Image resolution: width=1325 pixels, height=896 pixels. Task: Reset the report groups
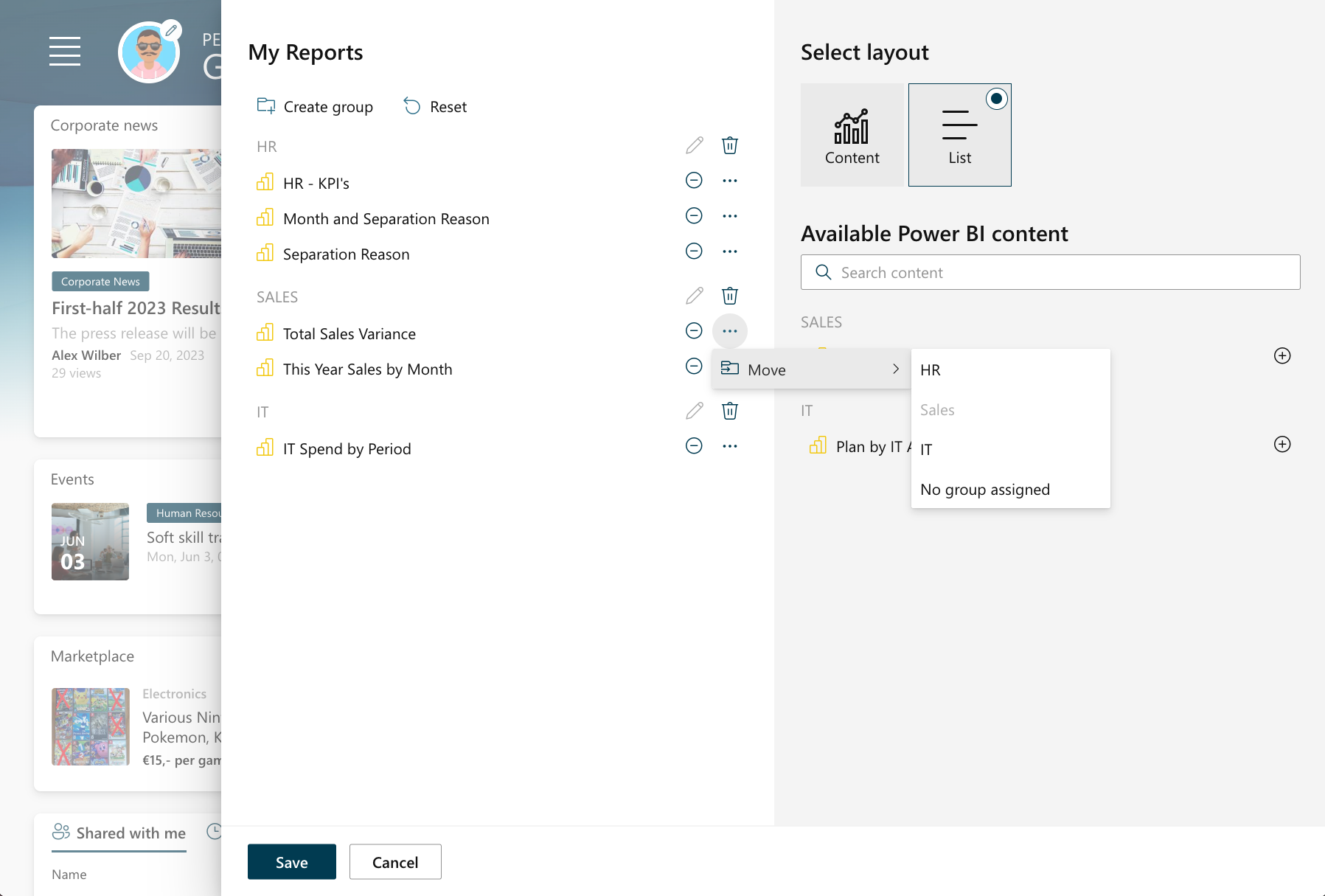point(435,107)
